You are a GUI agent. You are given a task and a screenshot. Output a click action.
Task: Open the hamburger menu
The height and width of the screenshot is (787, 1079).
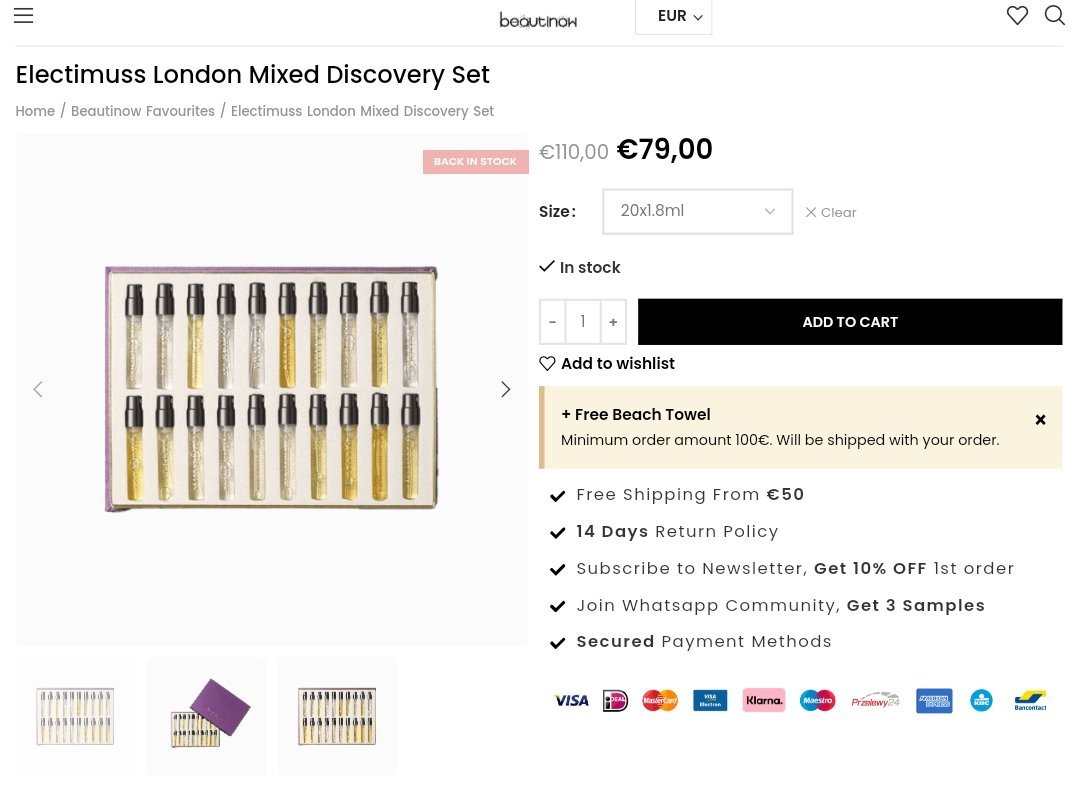pos(23,16)
